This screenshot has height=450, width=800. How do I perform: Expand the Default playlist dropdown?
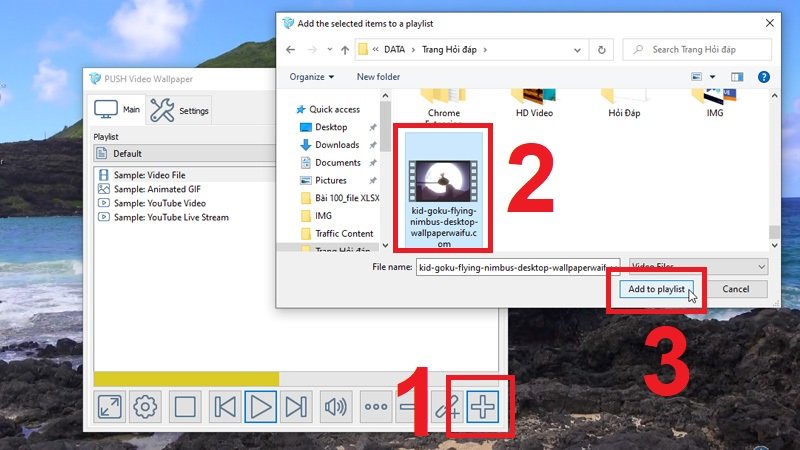(185, 154)
